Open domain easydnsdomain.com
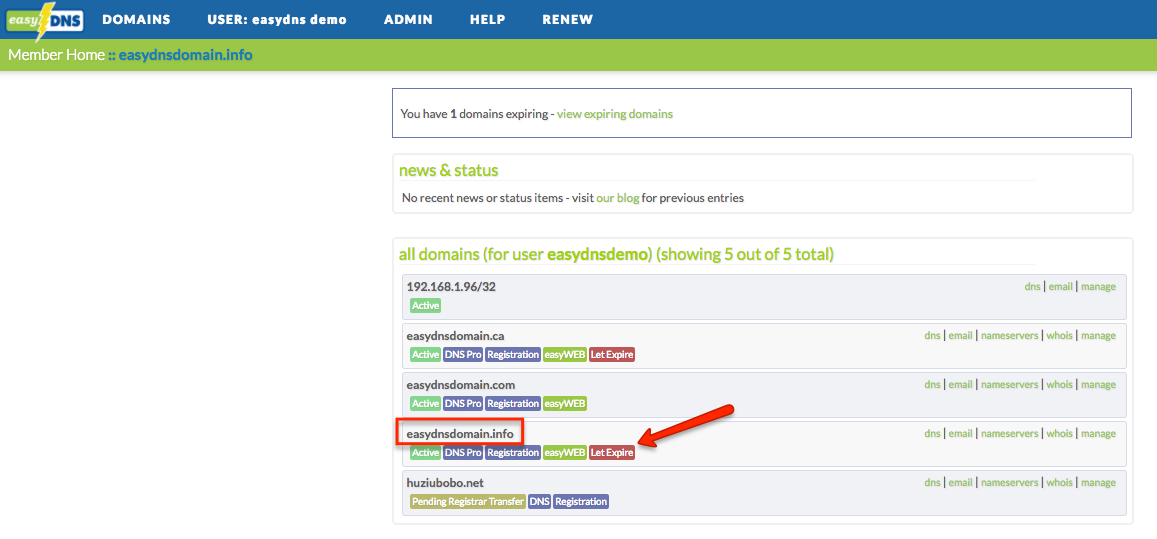 pos(460,385)
